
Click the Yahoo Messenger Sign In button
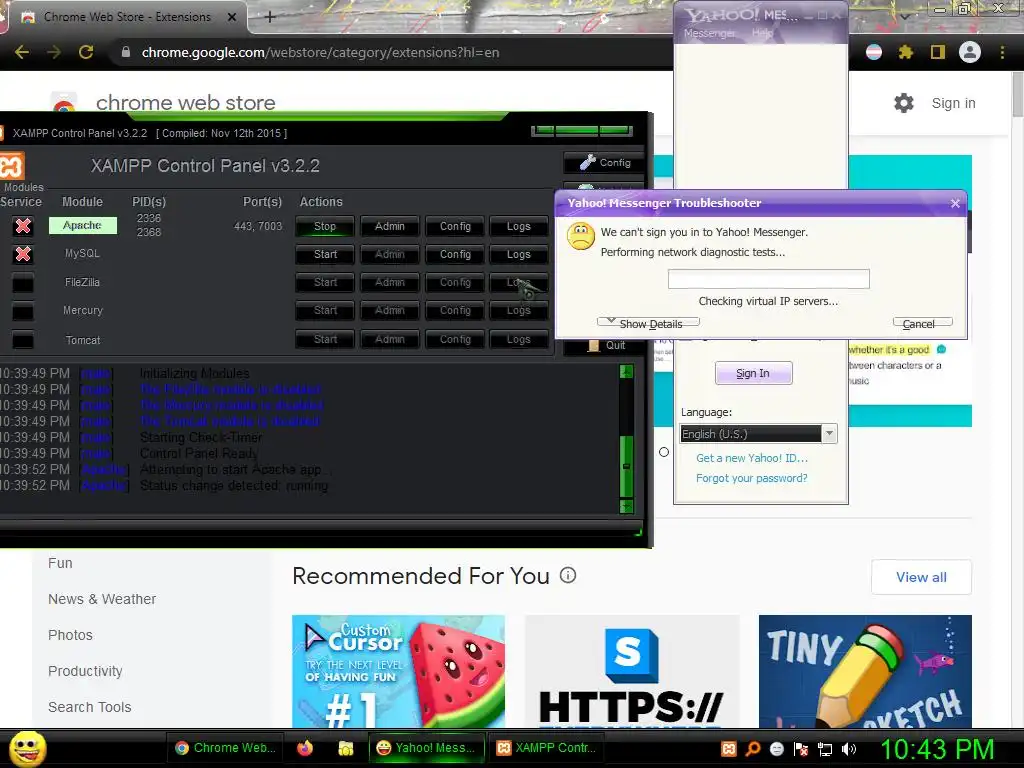pos(754,373)
